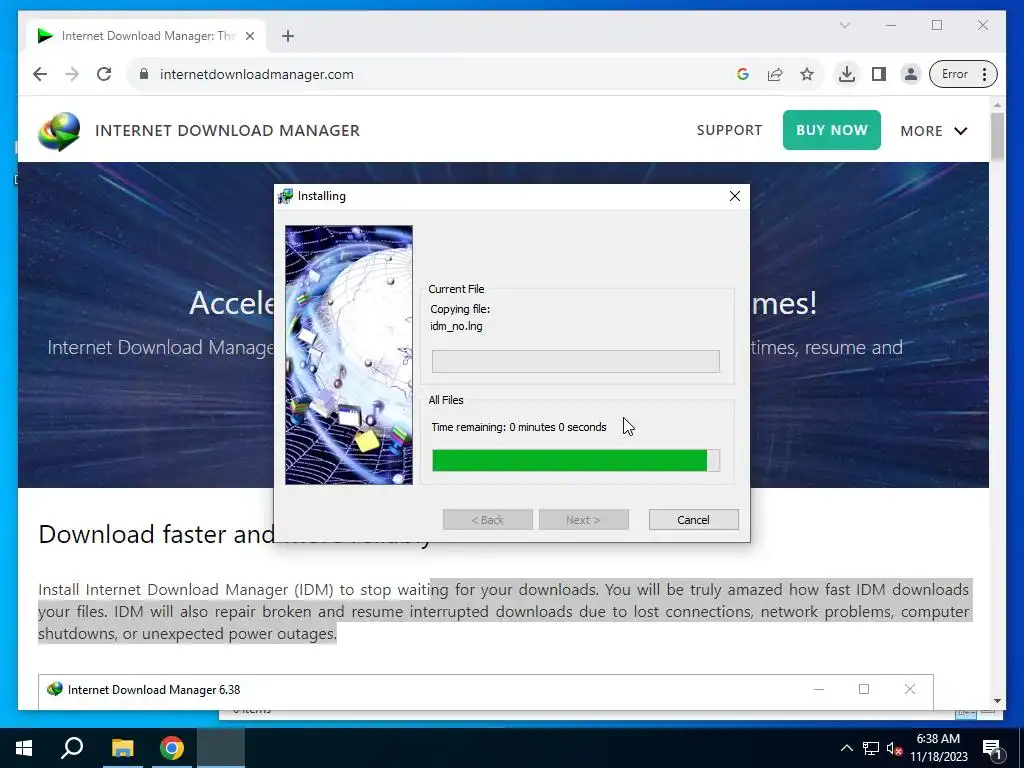The height and width of the screenshot is (768, 1024).
Task: Click the muted volume tray icon
Action: 893,748
